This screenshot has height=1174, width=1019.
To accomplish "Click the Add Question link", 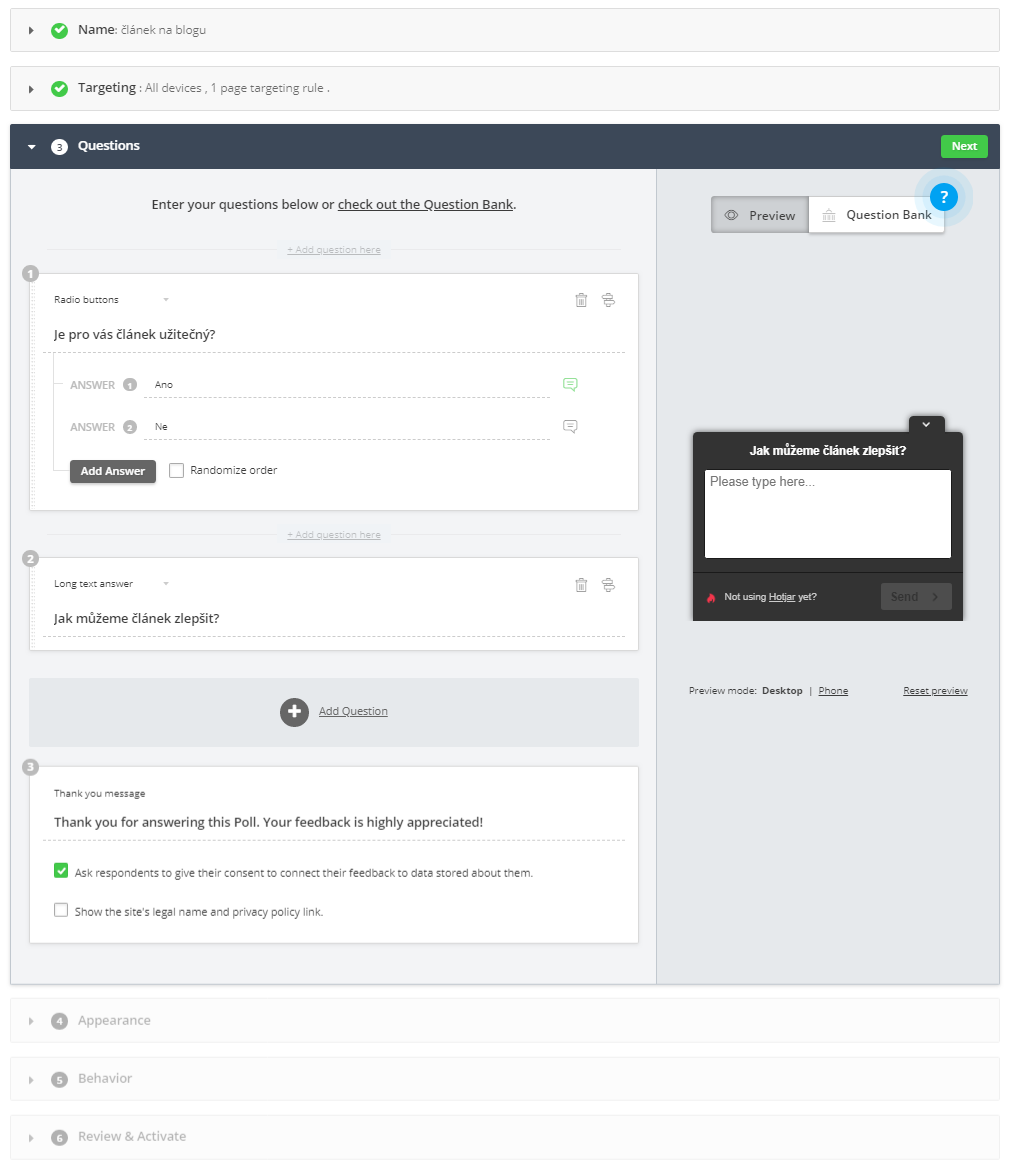I will coord(353,711).
